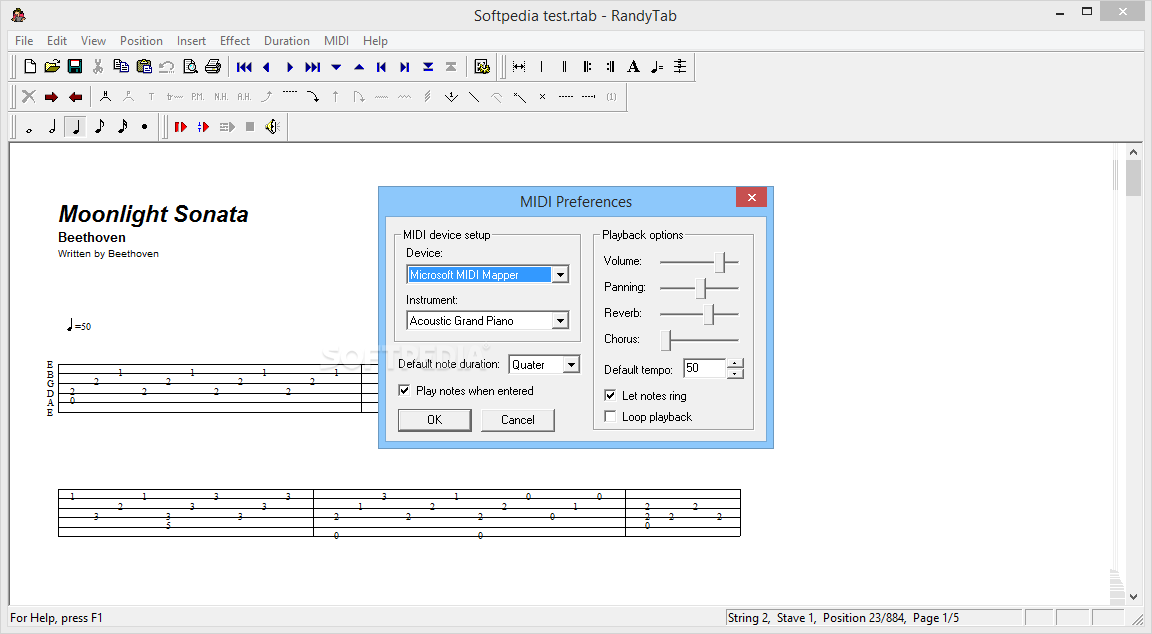Click scroll-down arrow of document scrollbar
The width and height of the screenshot is (1152, 634).
[1133, 596]
